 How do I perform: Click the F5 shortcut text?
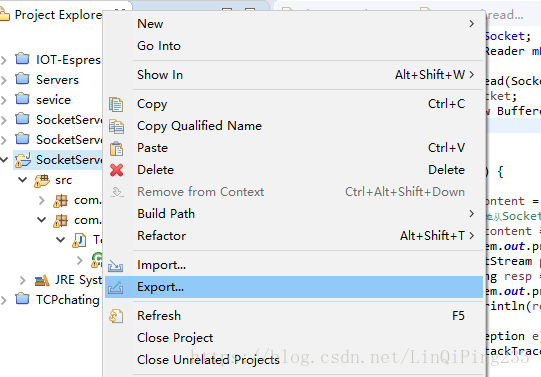[x=459, y=316]
